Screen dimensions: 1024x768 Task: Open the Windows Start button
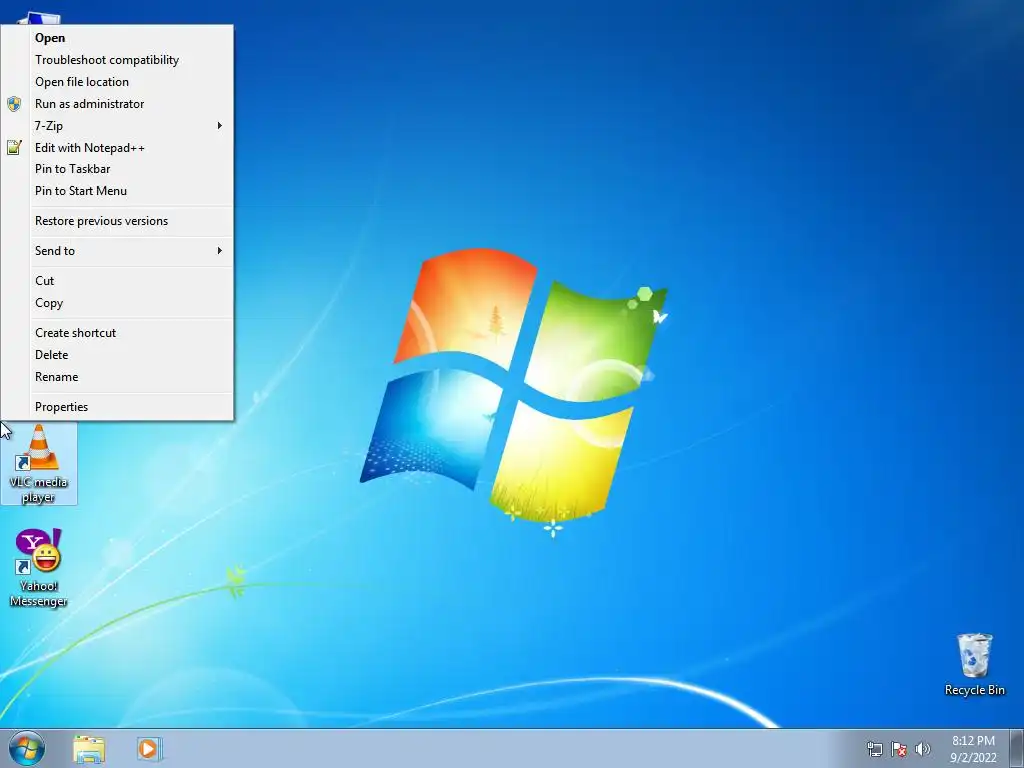click(x=27, y=748)
